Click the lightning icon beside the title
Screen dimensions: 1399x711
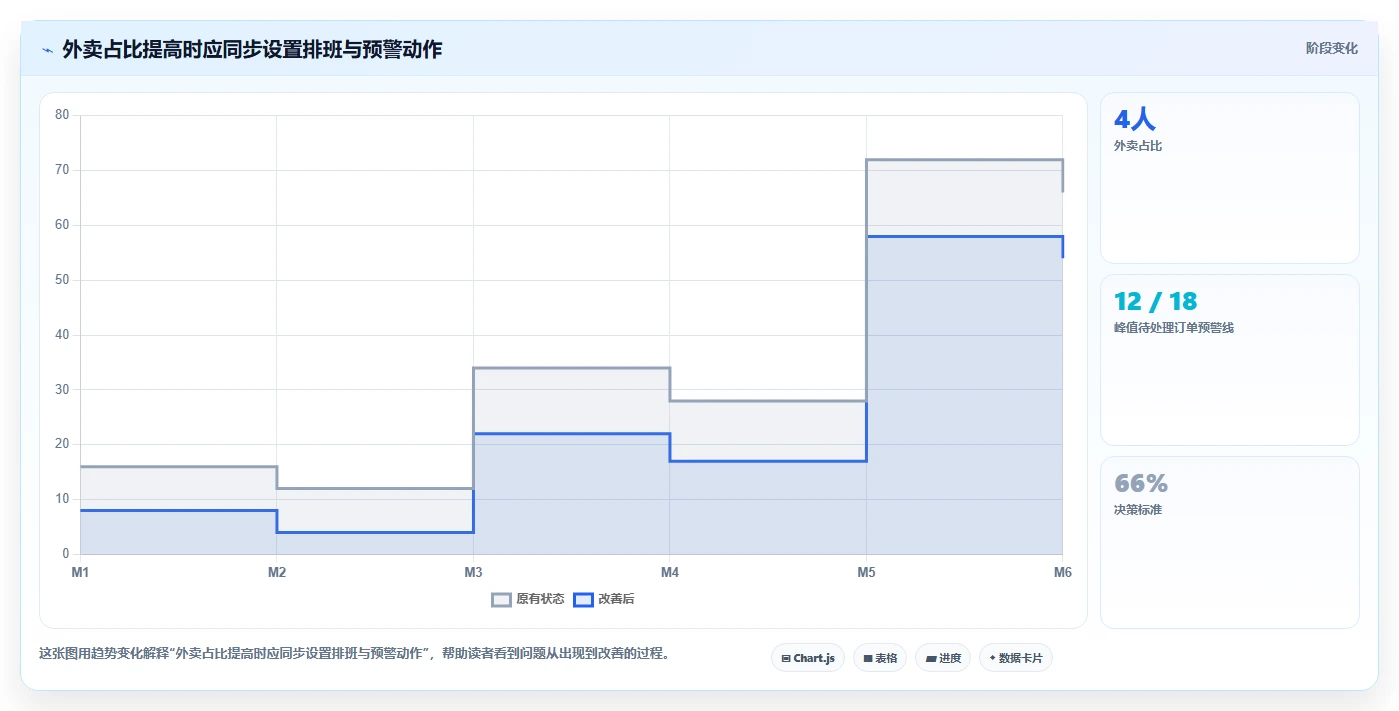47,49
